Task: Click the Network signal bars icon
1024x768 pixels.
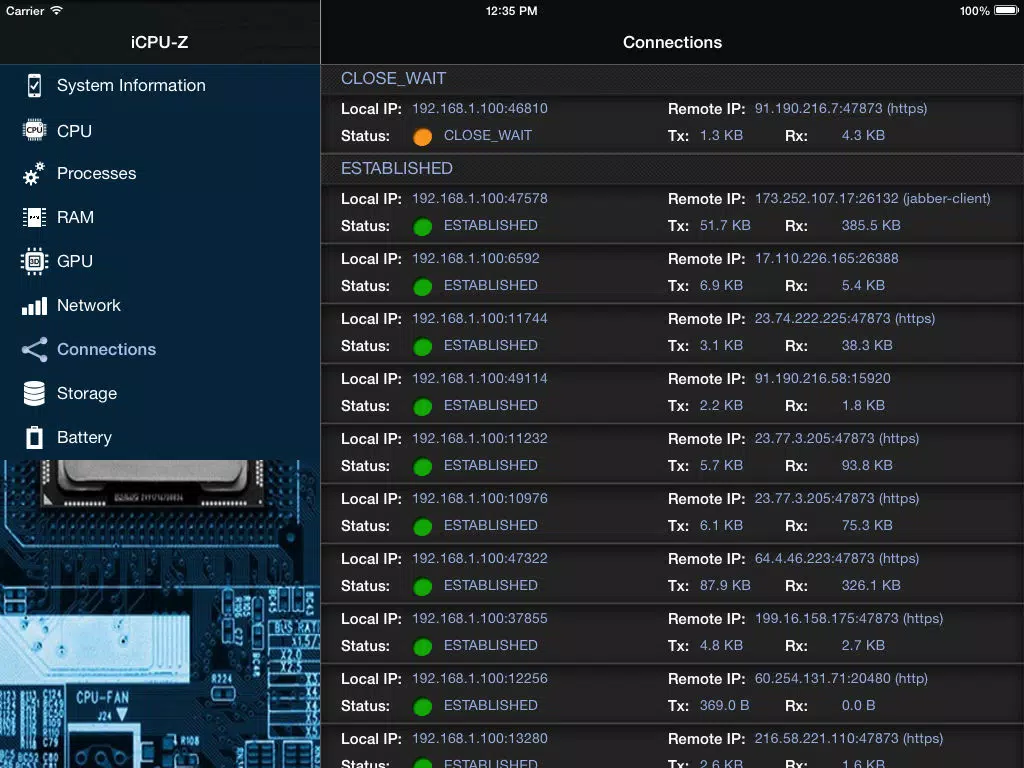Action: click(35, 306)
